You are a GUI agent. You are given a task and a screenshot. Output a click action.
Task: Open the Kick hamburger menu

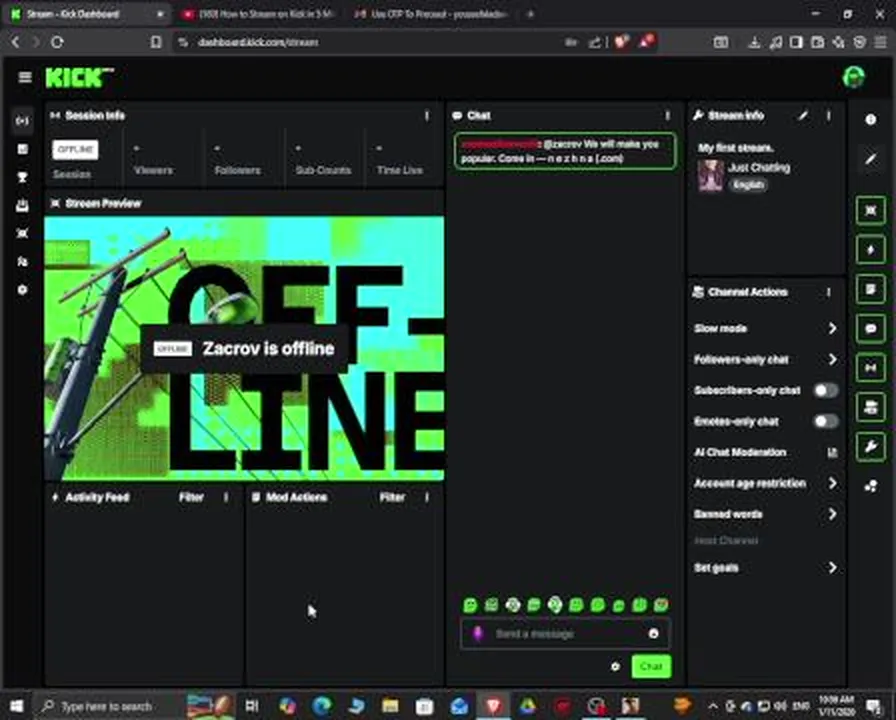[25, 77]
